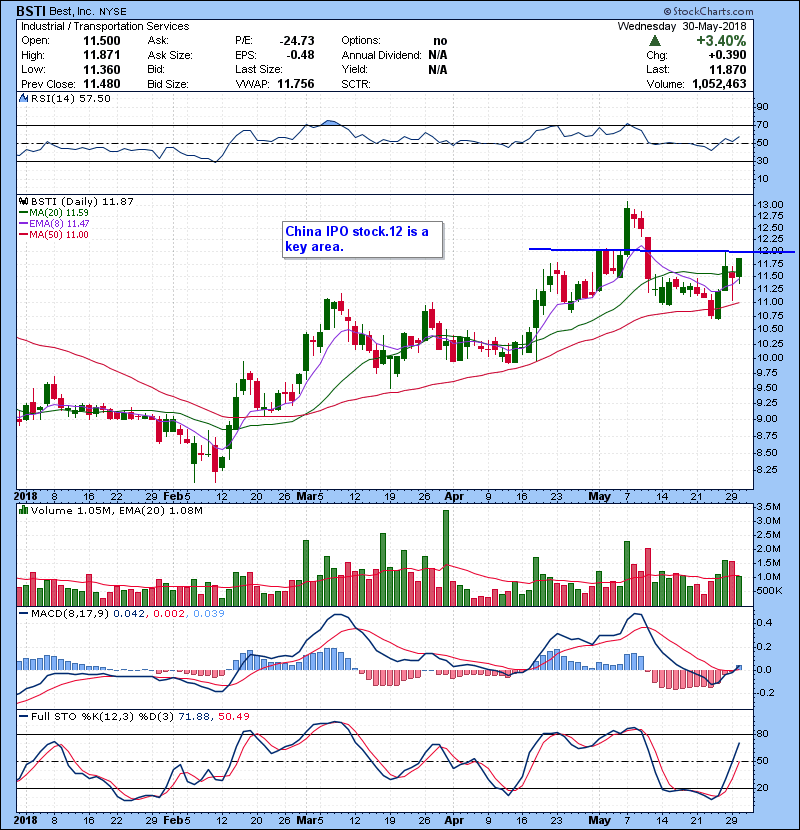This screenshot has height=830, width=800.
Task: Click the candlestick icon beside BSTI (Daily)
Action: 23,201
